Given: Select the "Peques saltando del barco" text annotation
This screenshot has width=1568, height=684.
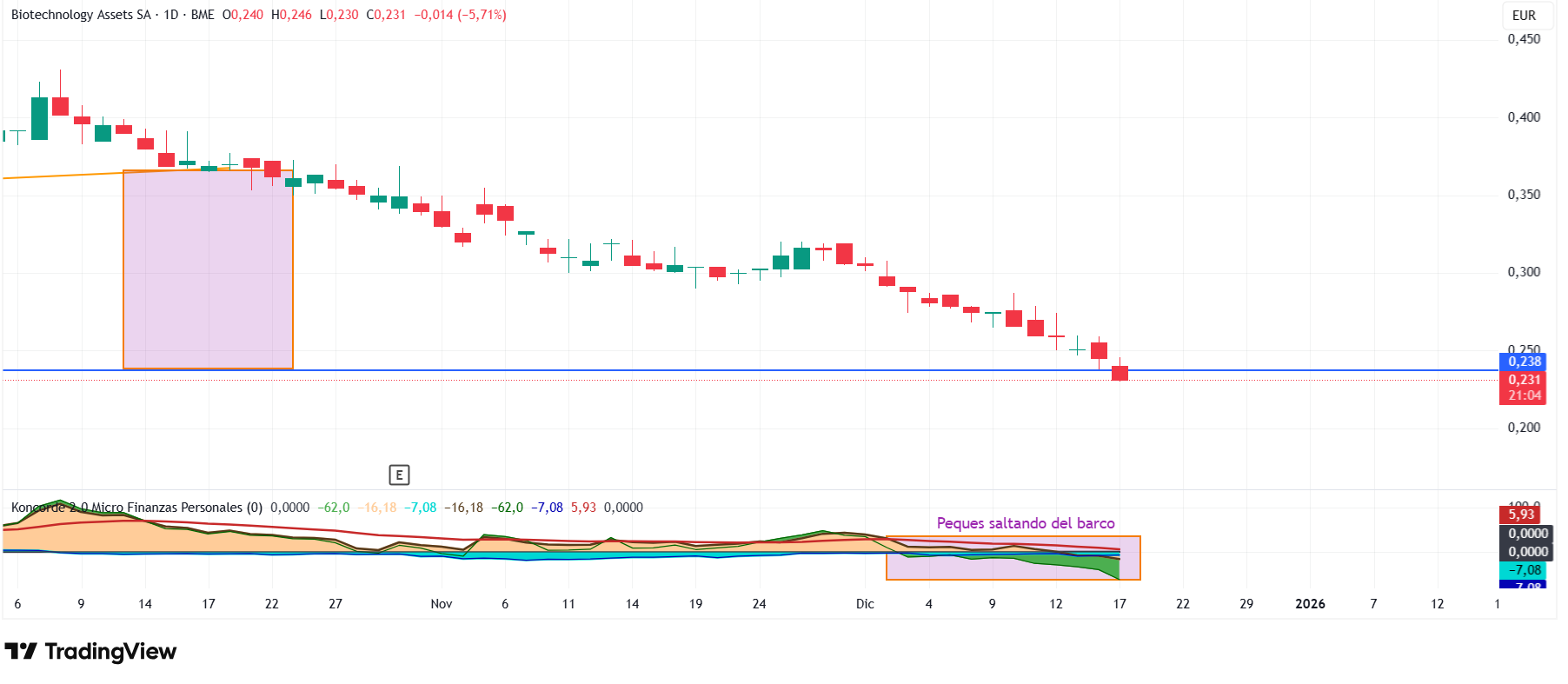Looking at the screenshot, I should click(x=1025, y=523).
